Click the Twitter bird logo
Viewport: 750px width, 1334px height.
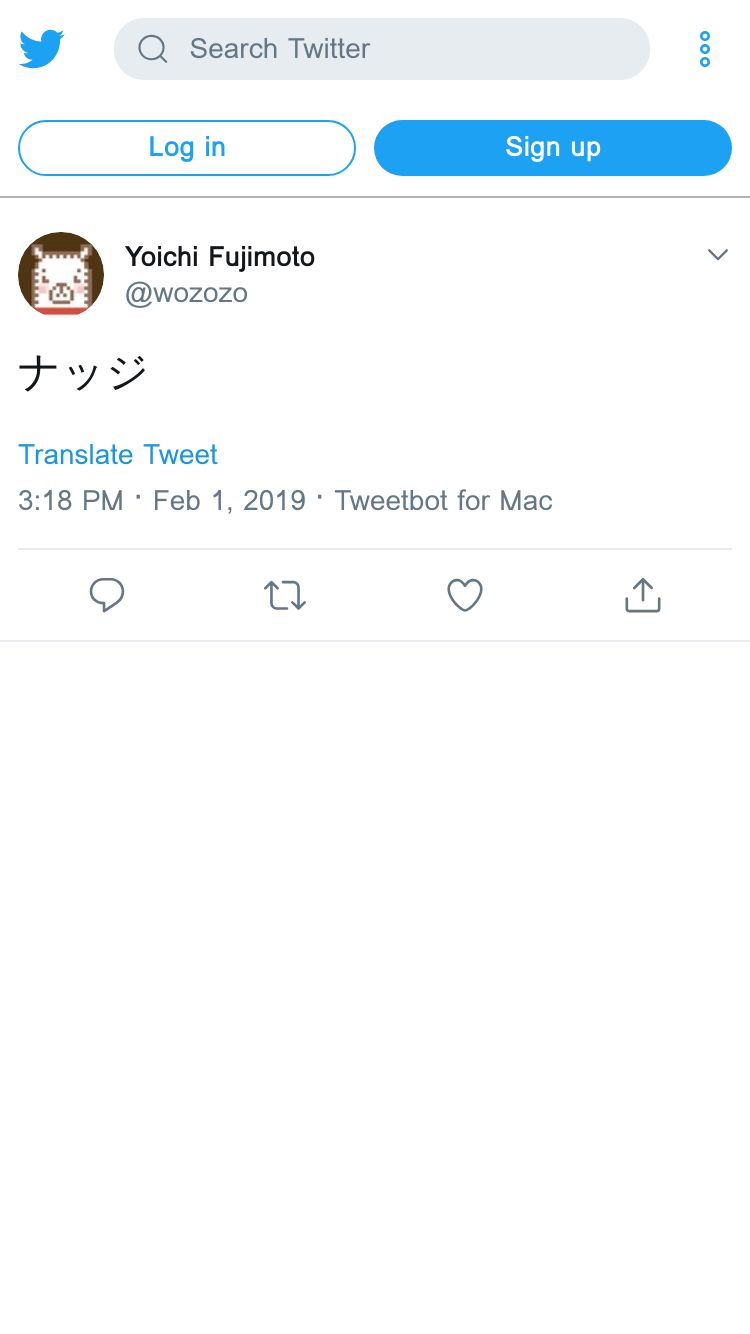click(x=42, y=49)
